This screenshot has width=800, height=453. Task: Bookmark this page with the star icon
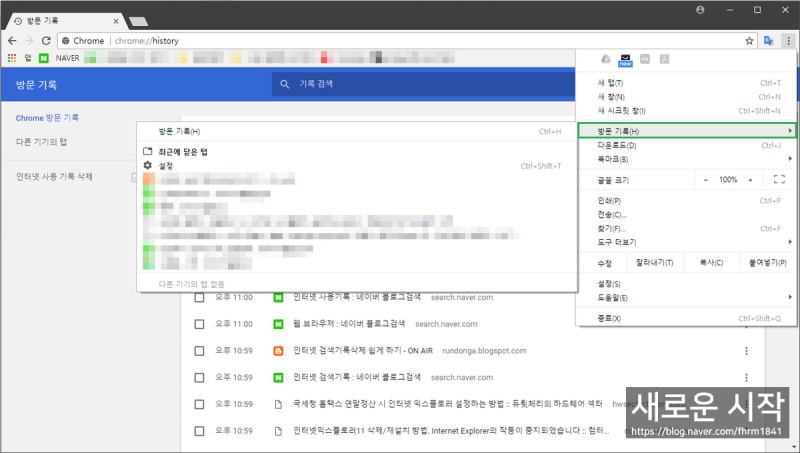pyautogui.click(x=749, y=41)
